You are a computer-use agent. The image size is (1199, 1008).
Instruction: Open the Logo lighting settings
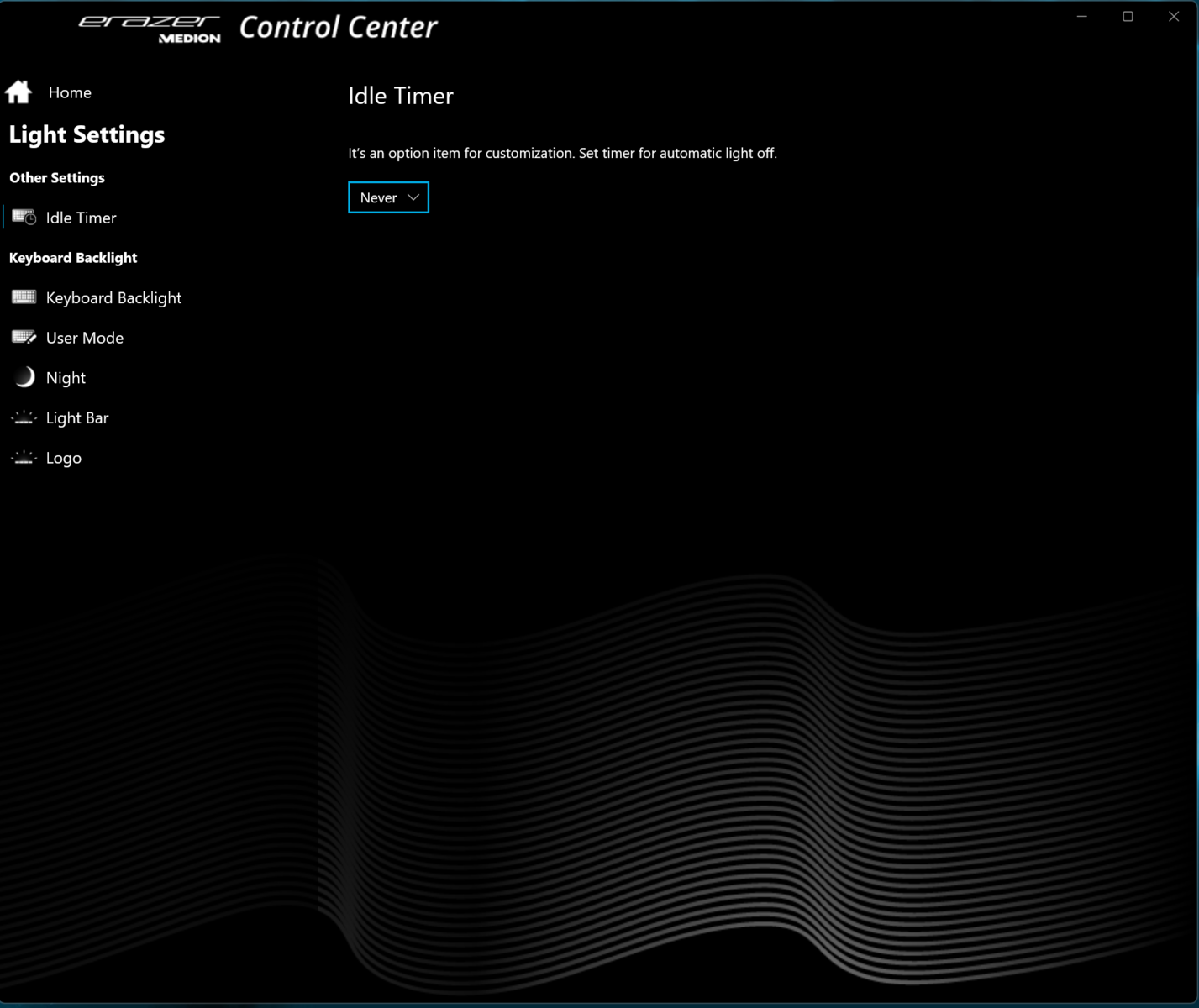click(x=64, y=458)
